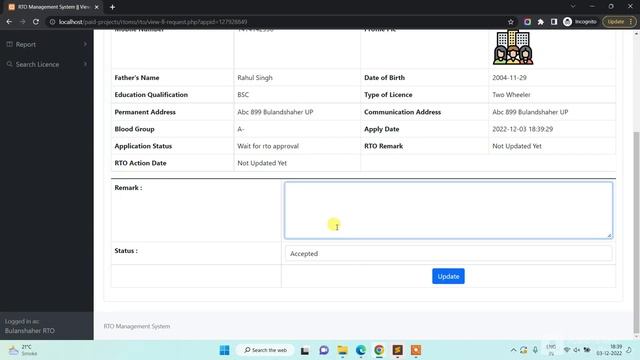This screenshot has height=360, width=640.
Task: Open the tab search dropdown arrow
Action: [x=573, y=6]
